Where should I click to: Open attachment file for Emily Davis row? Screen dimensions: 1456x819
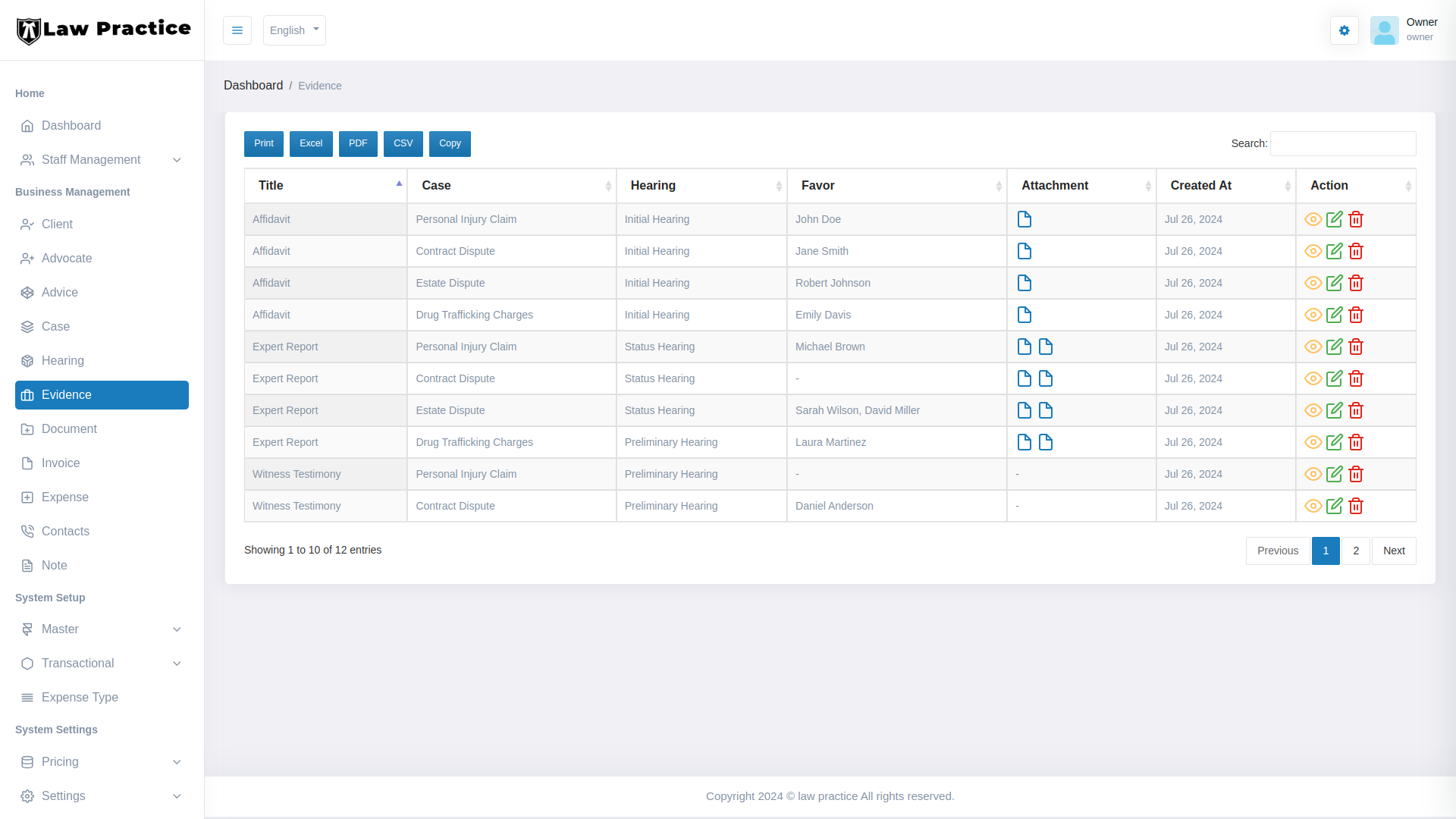1025,315
